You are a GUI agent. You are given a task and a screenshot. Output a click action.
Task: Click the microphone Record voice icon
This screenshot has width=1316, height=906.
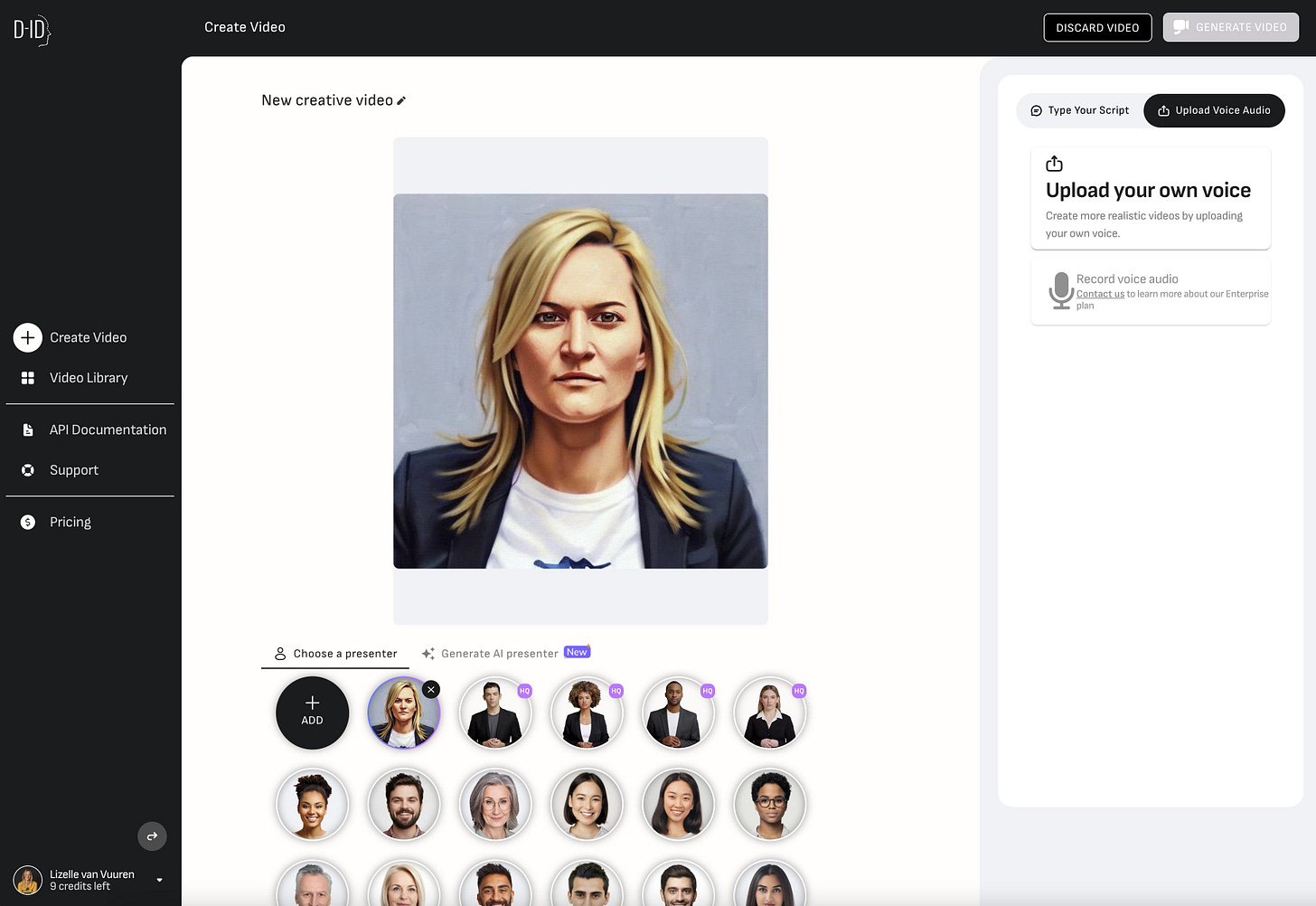[1061, 291]
